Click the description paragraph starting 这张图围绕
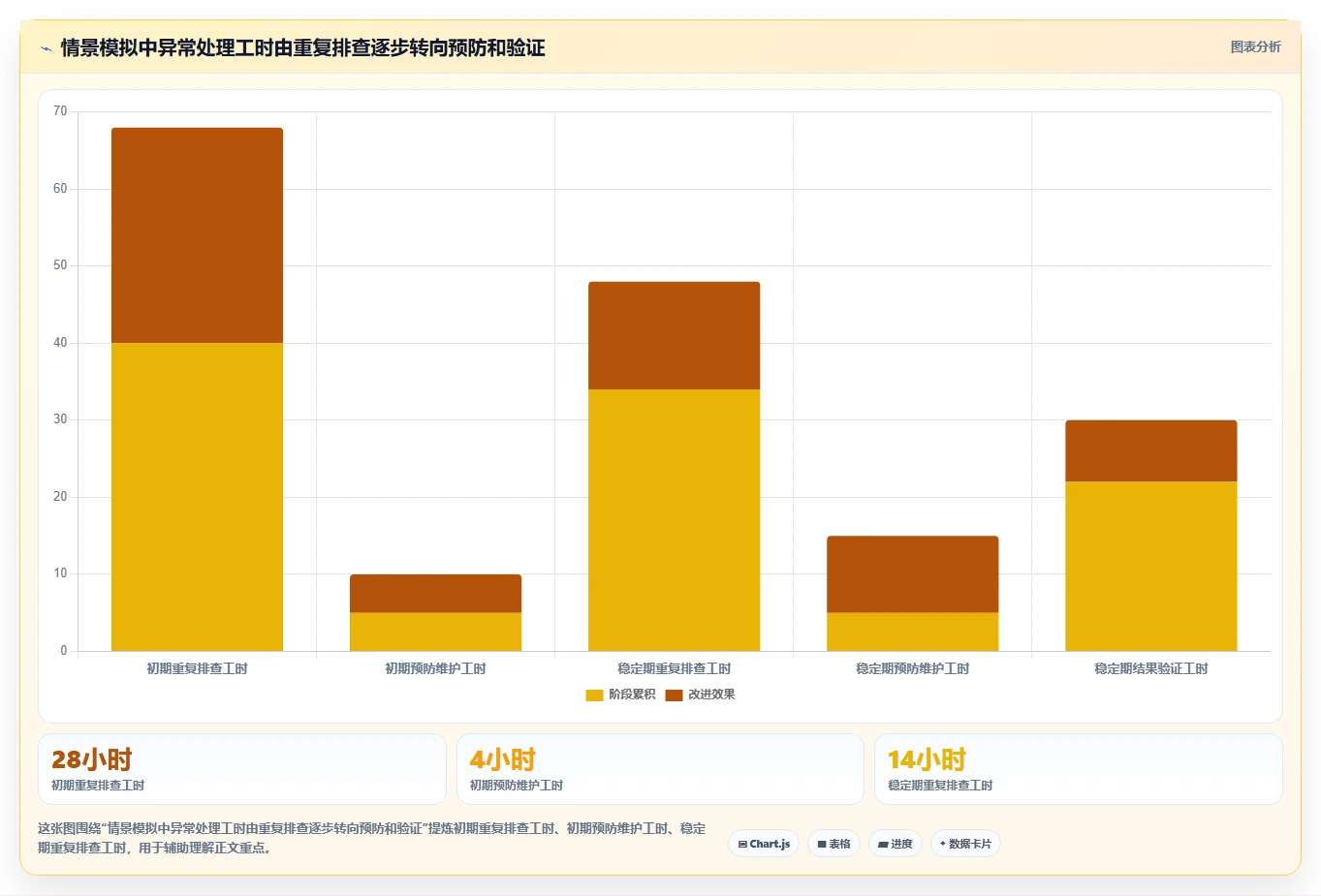 click(372, 838)
